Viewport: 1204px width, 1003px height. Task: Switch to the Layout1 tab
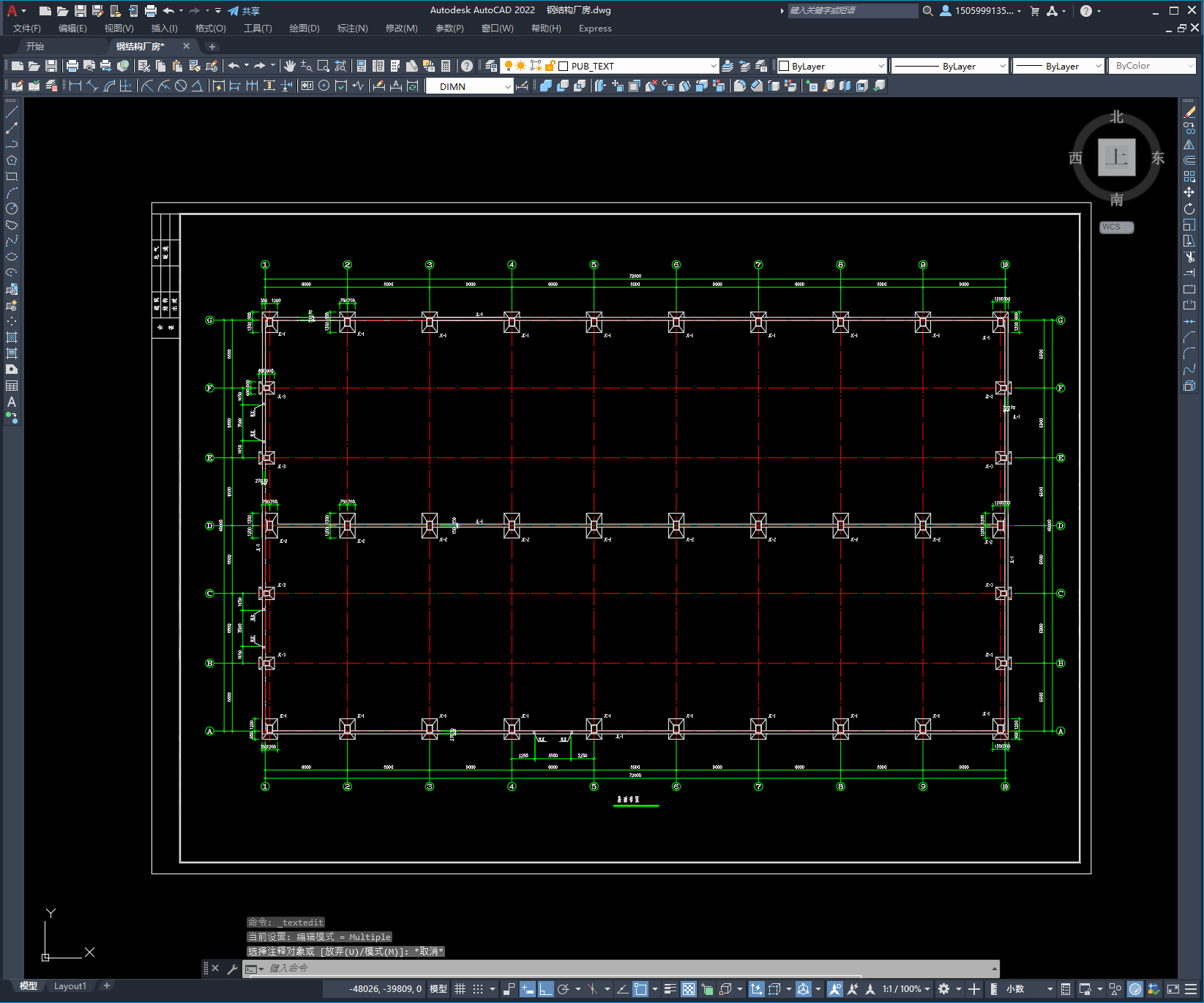click(70, 986)
